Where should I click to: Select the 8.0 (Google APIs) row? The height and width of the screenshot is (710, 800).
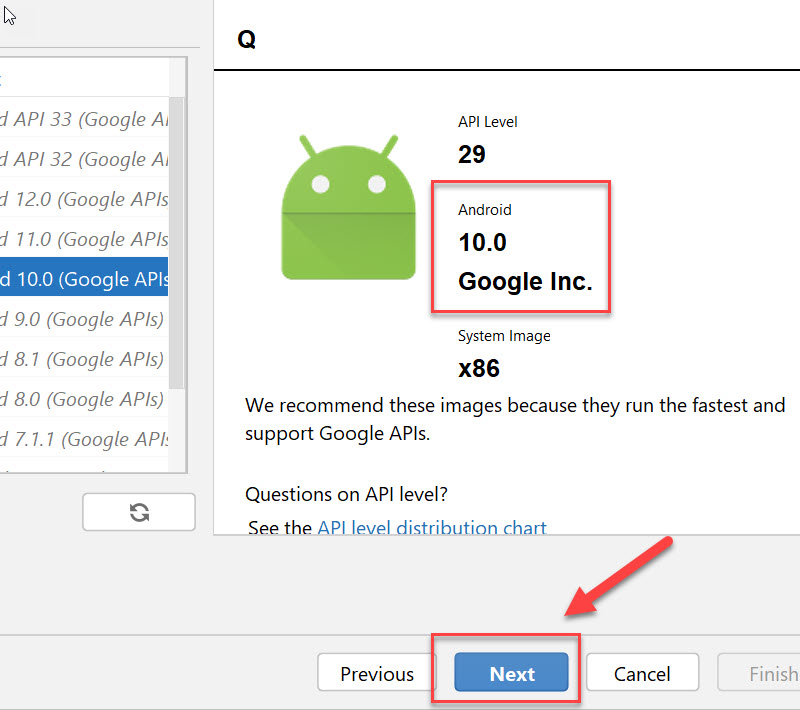(x=84, y=399)
